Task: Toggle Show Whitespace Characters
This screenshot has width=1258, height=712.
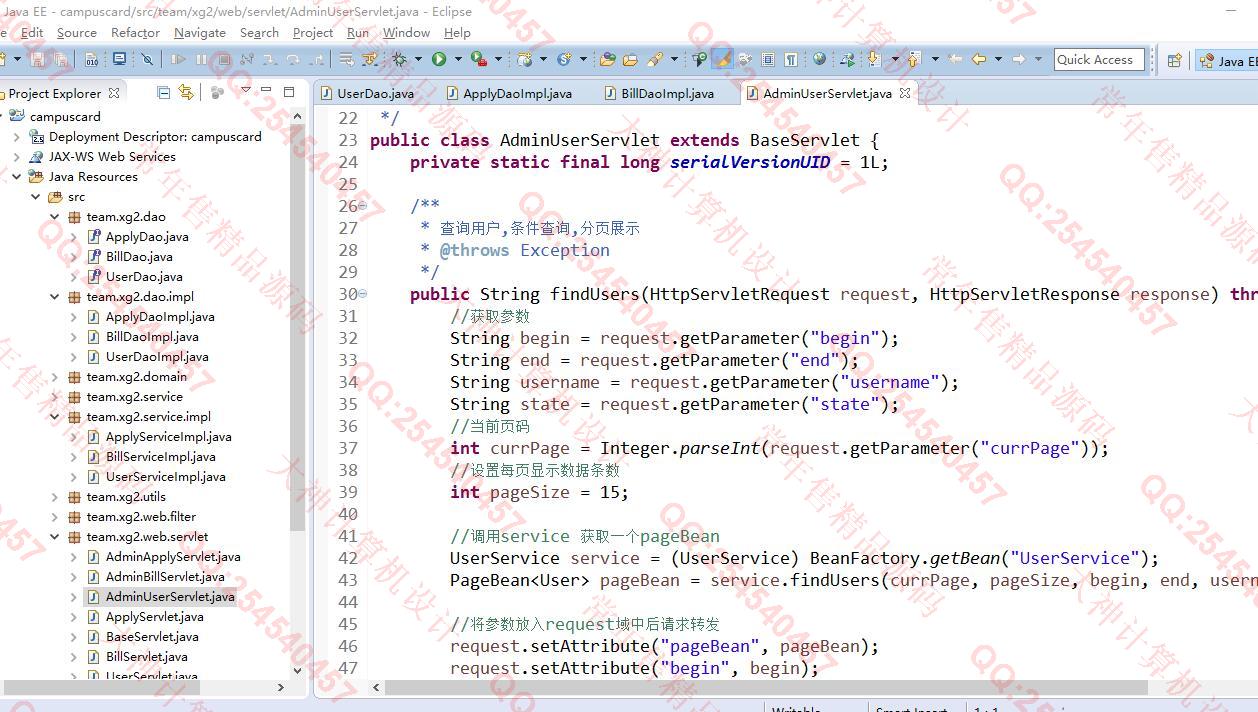Action: (x=790, y=59)
